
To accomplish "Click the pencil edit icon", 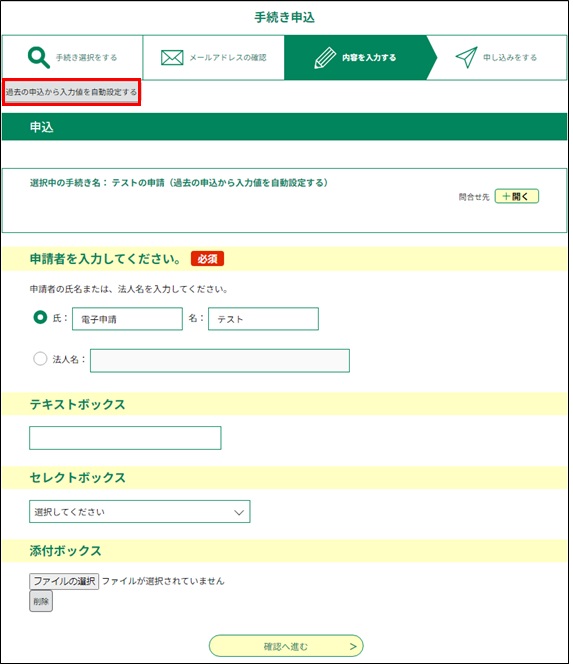I will tap(325, 58).
